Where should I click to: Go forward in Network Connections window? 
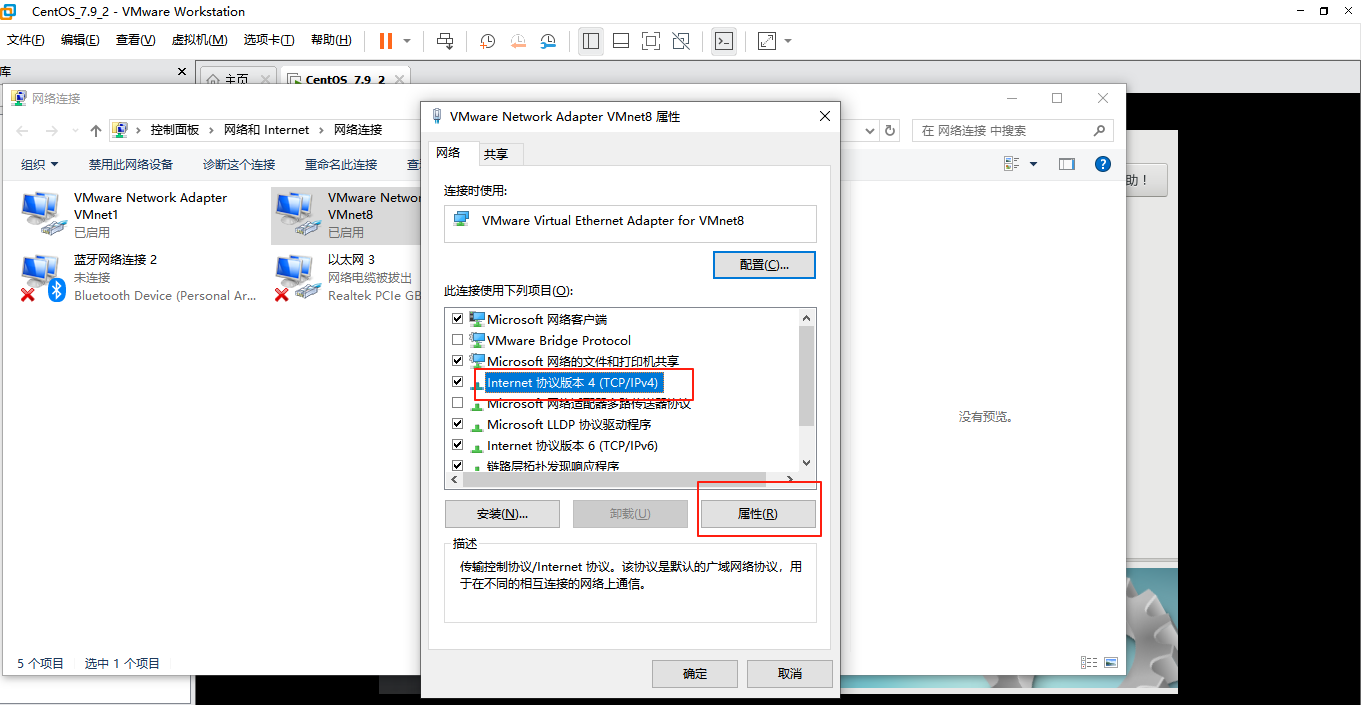coord(52,130)
